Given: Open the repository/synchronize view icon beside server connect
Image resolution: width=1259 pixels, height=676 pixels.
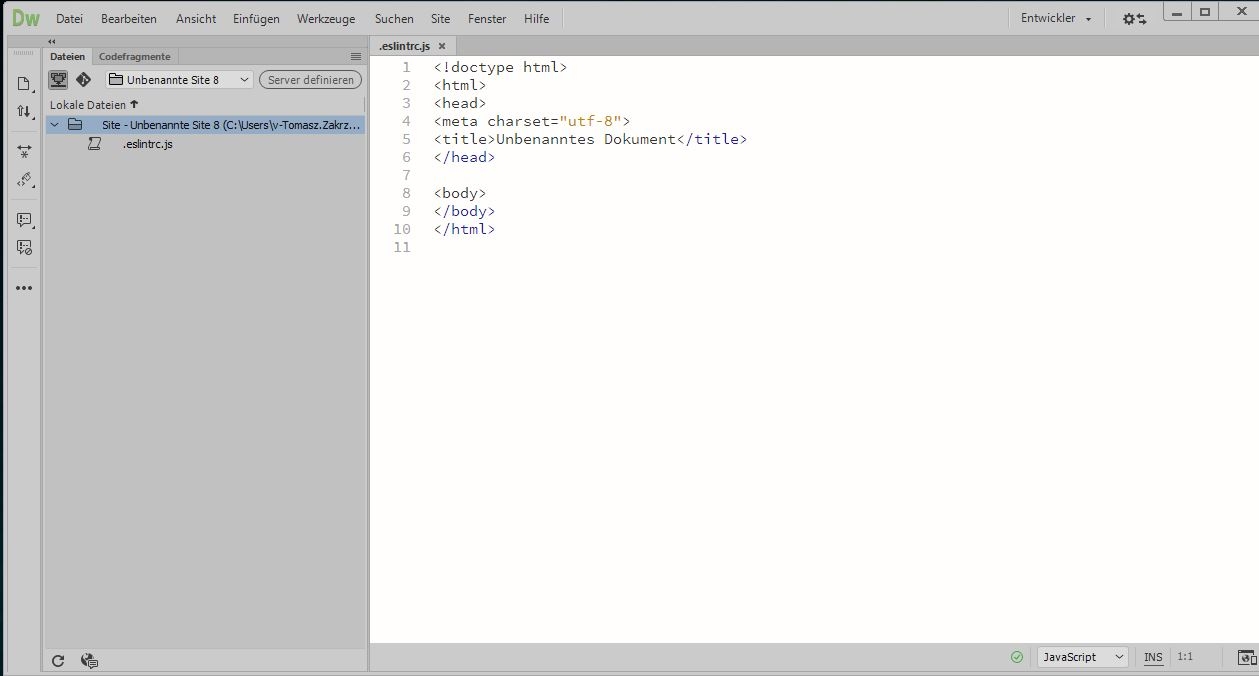Looking at the screenshot, I should (x=83, y=79).
